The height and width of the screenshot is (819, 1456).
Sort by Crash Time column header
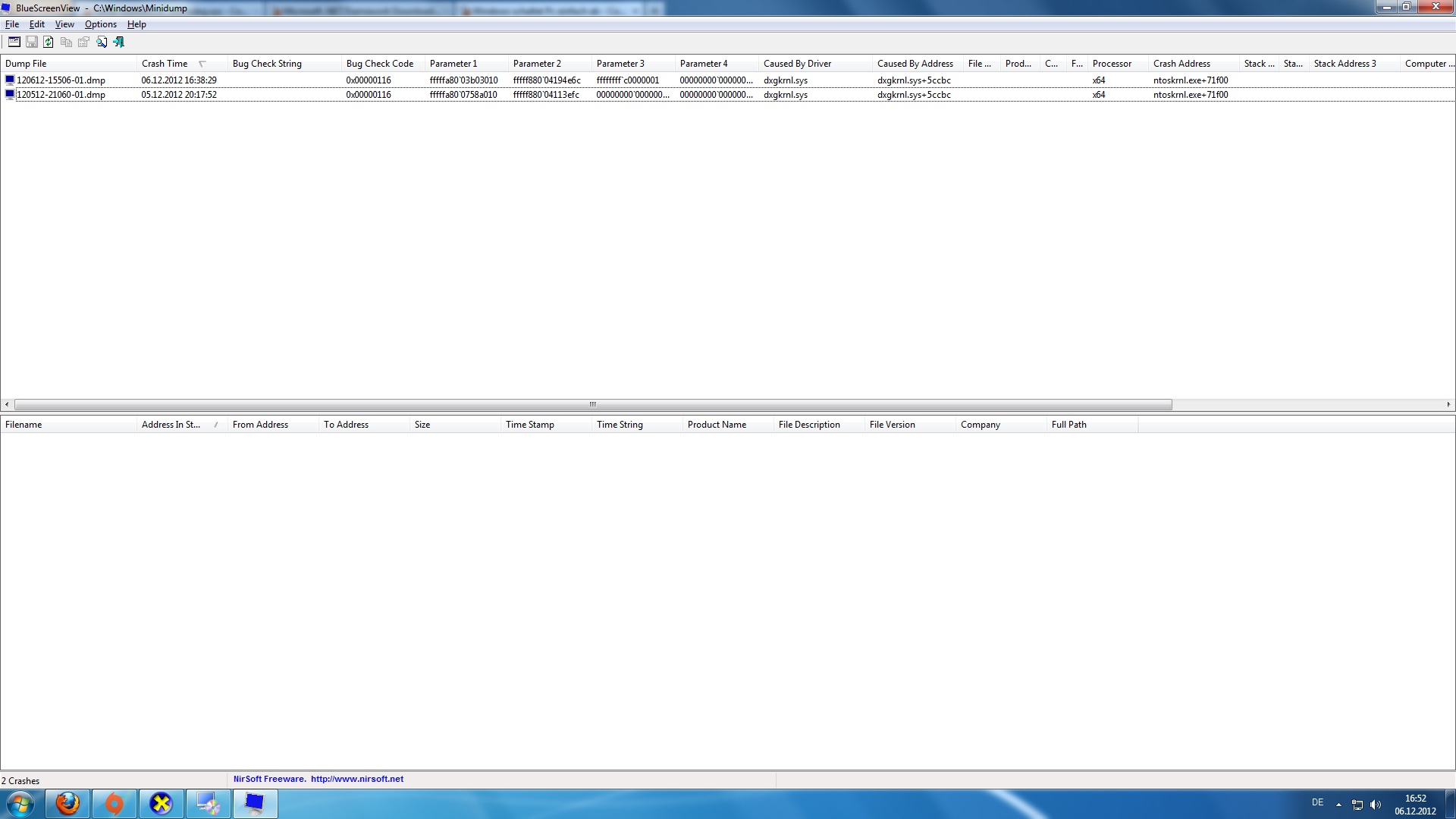(165, 64)
